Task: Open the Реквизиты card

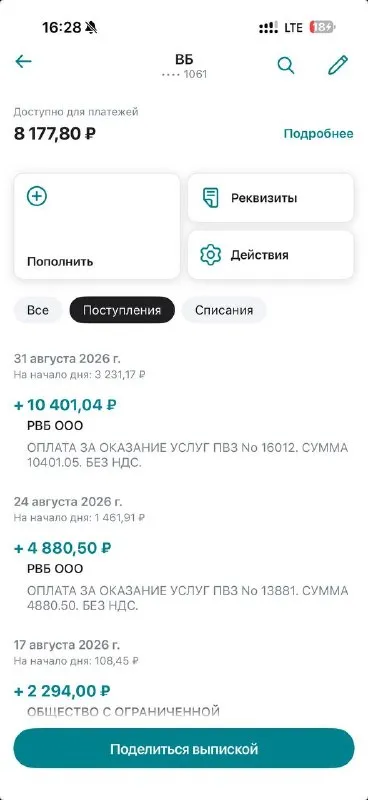Action: click(x=271, y=197)
